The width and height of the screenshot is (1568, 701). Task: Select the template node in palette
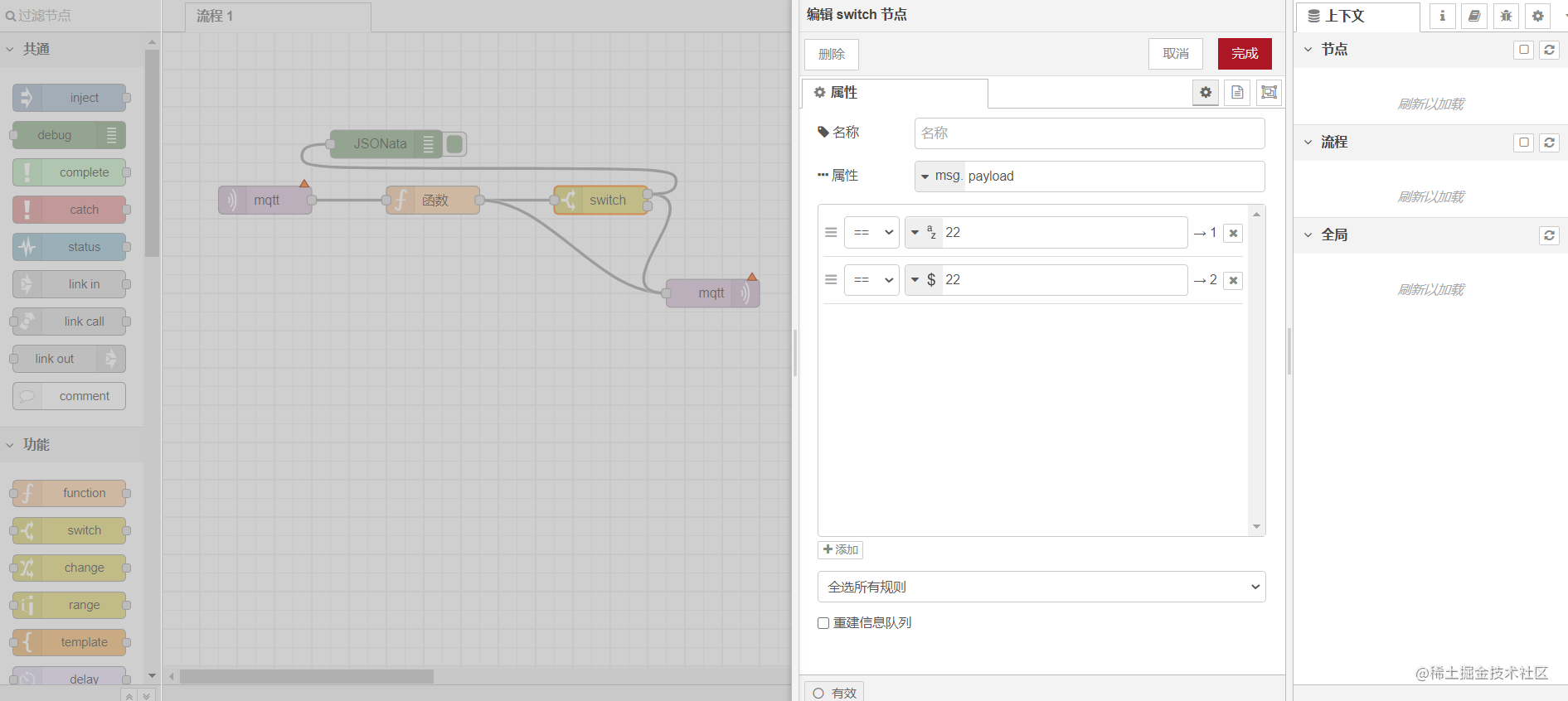point(70,642)
